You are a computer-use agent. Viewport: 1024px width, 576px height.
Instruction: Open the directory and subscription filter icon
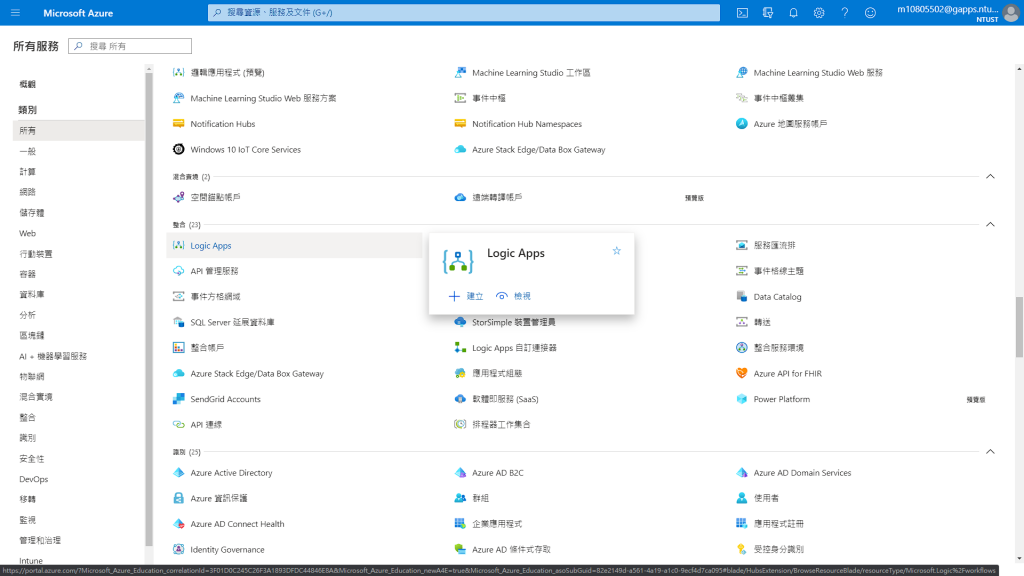click(x=768, y=12)
